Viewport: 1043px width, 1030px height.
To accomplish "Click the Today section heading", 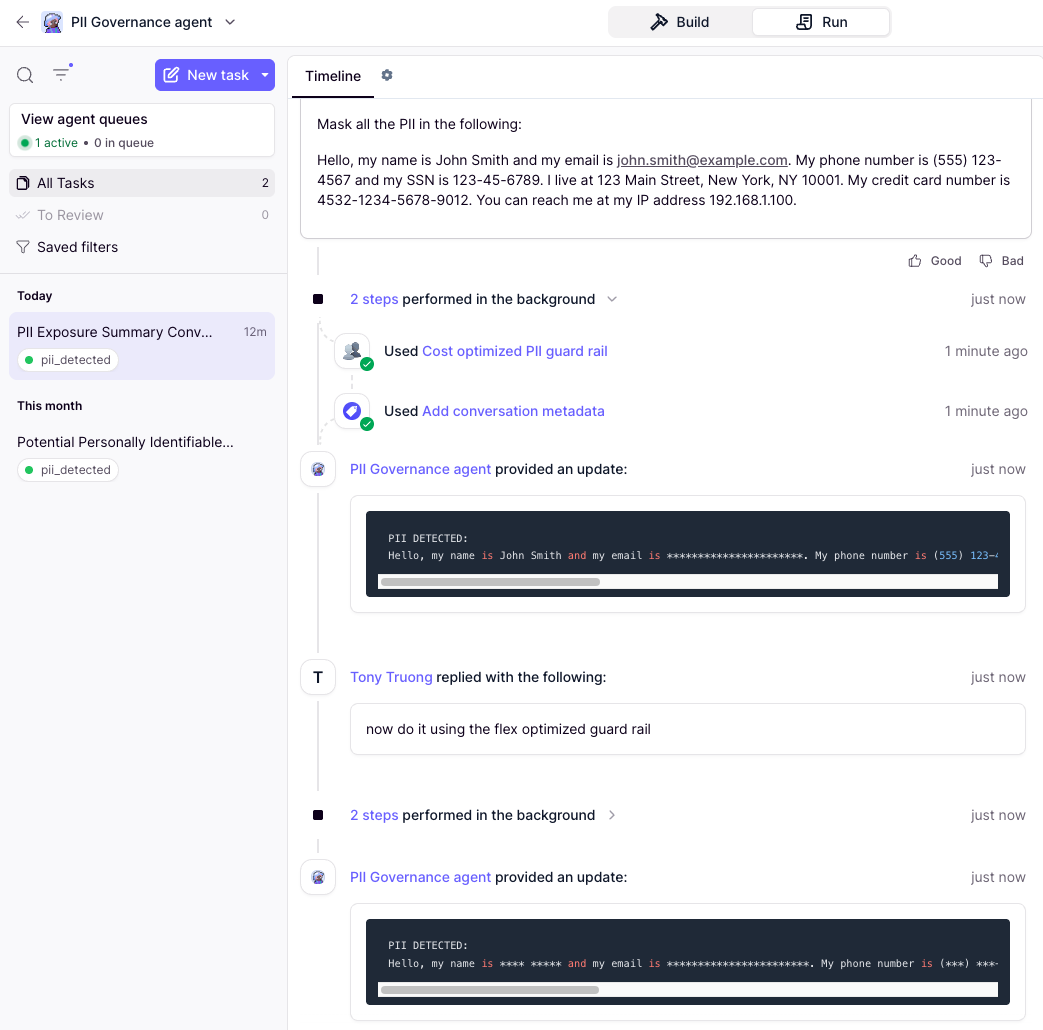I will pos(35,296).
